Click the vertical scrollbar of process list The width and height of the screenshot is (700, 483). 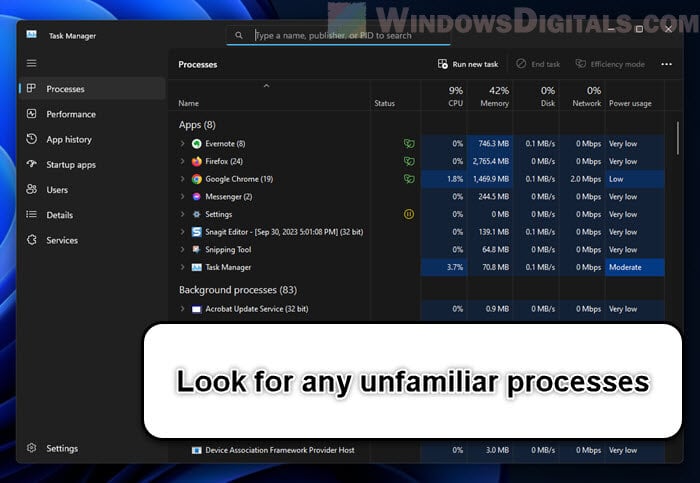[678, 138]
